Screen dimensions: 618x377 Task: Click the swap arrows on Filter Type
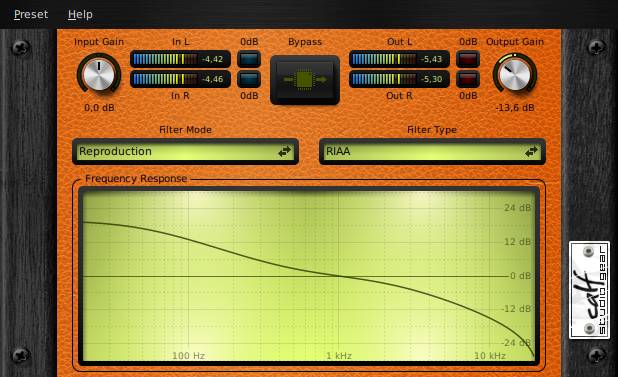pos(531,151)
